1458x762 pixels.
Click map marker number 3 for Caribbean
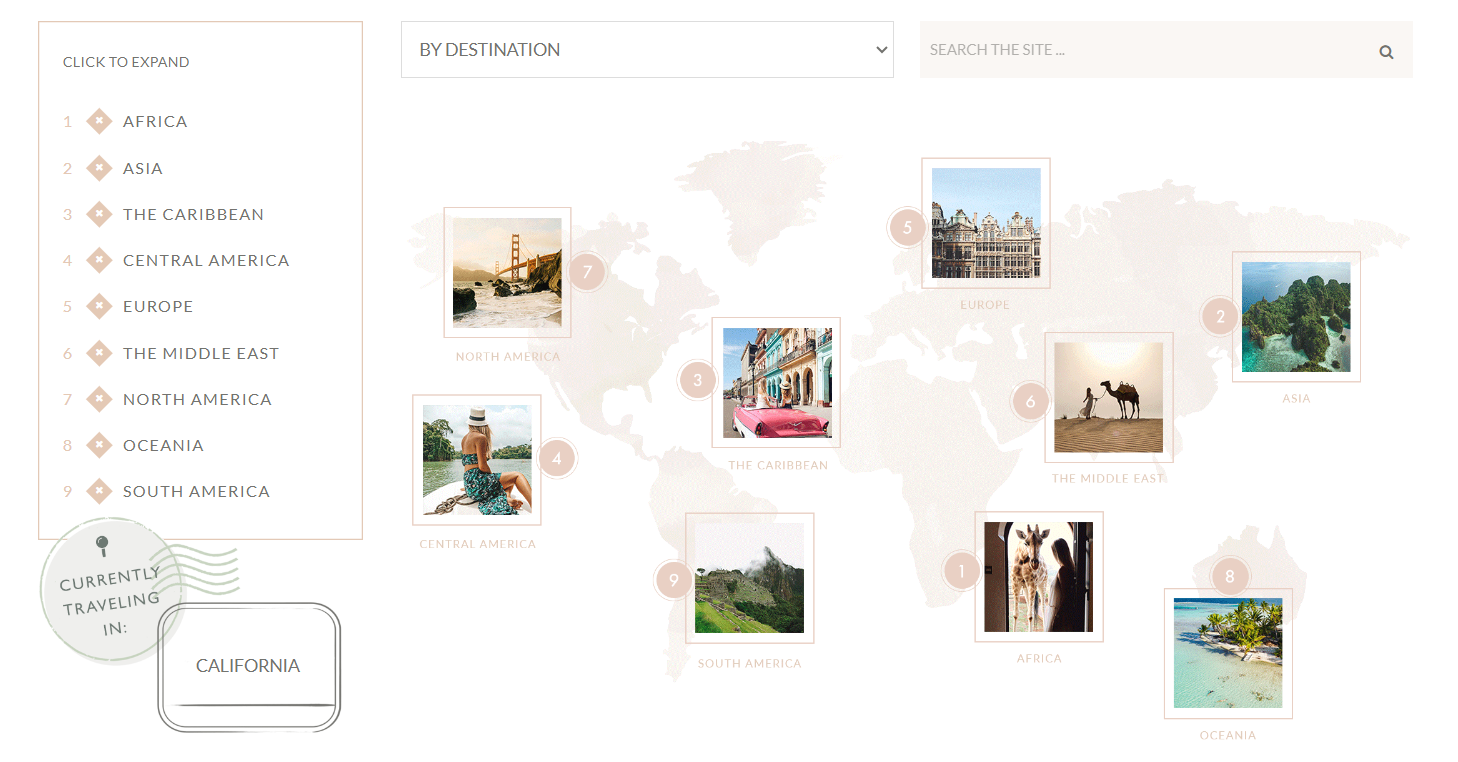point(697,380)
